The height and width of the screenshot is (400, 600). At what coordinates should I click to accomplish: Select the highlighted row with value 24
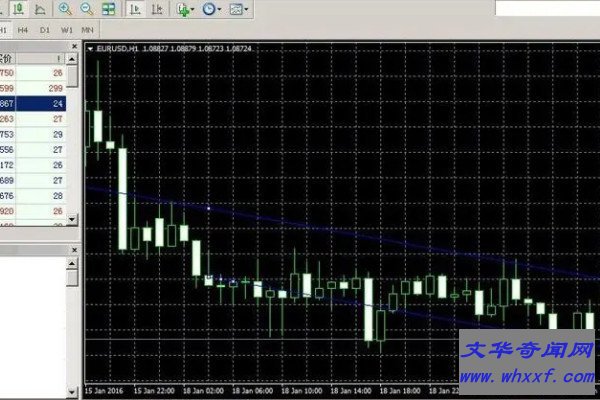(x=35, y=103)
